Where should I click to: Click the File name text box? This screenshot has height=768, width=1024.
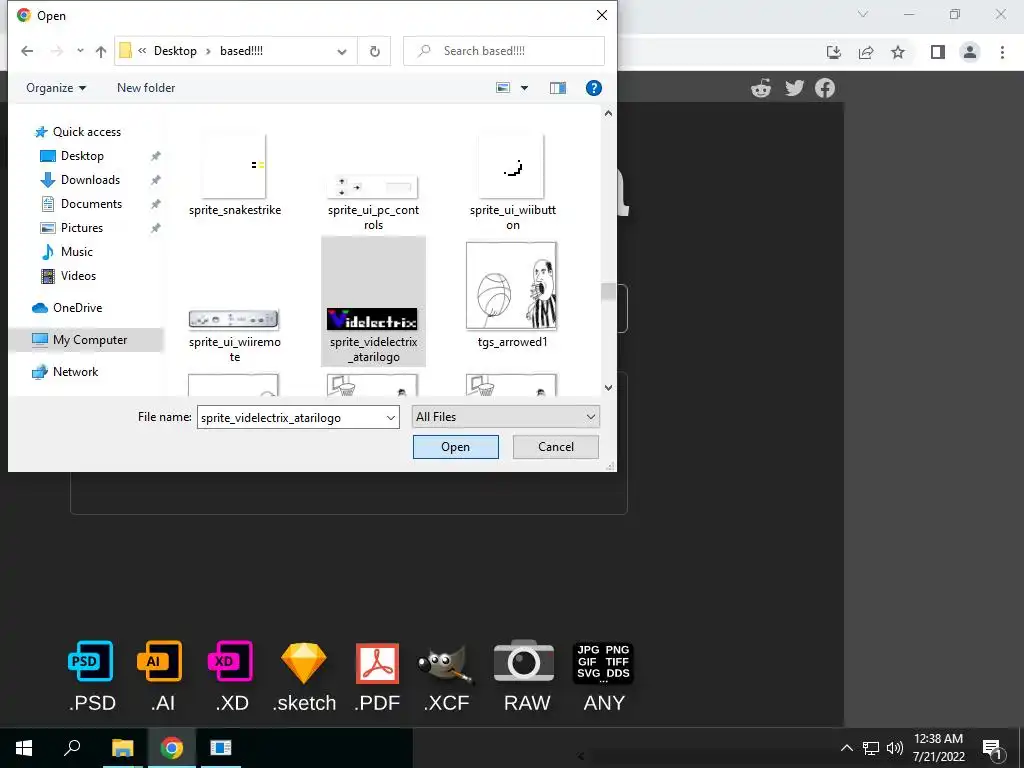tap(290, 417)
